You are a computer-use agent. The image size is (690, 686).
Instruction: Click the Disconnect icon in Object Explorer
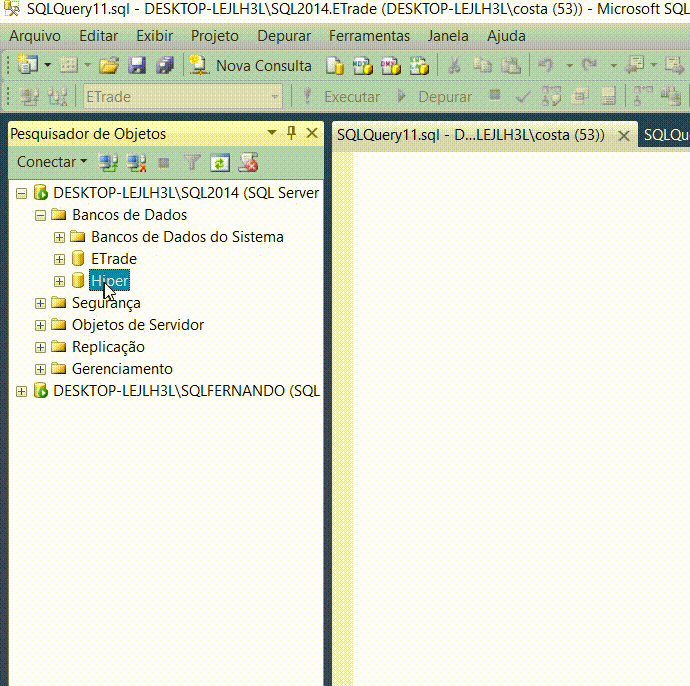point(136,163)
